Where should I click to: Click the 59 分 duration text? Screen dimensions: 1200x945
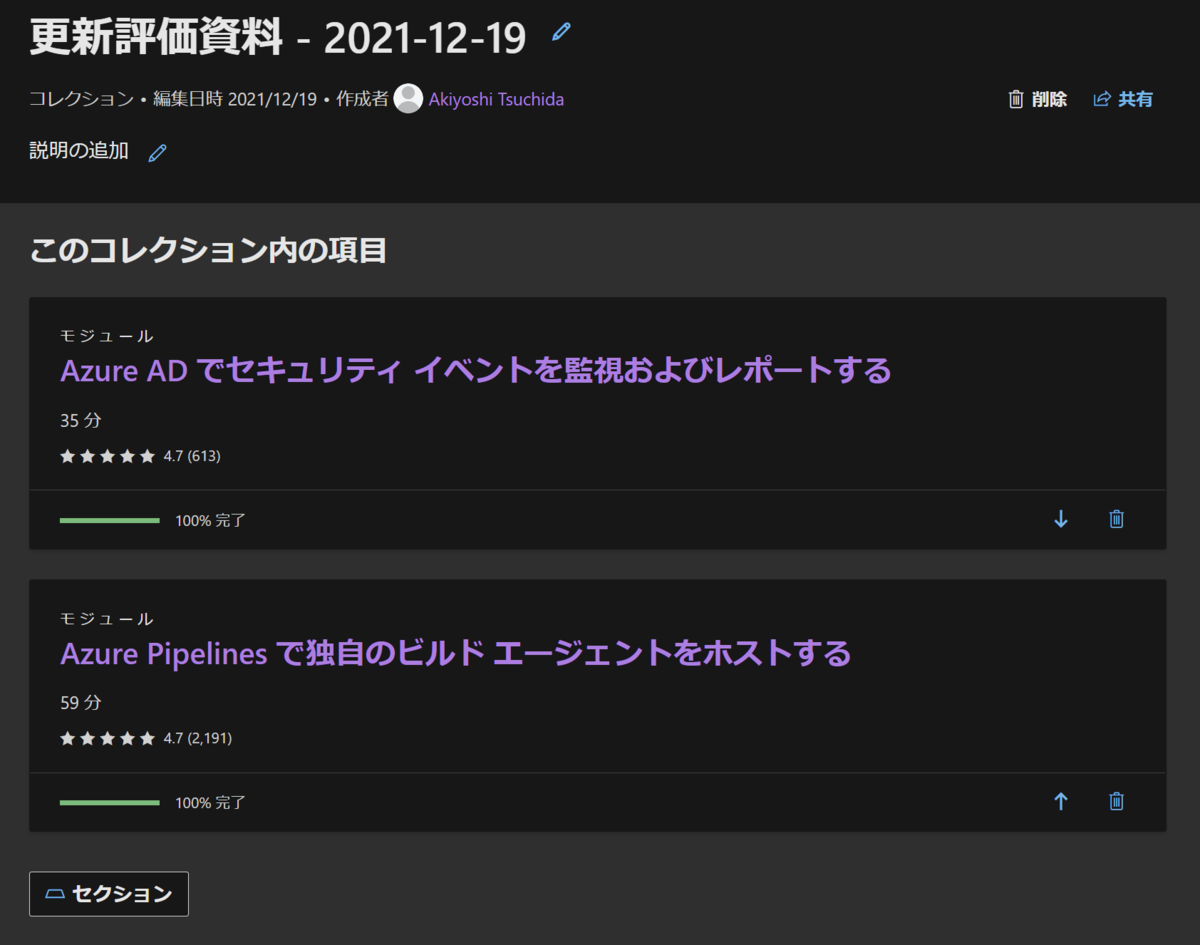pyautogui.click(x=81, y=702)
